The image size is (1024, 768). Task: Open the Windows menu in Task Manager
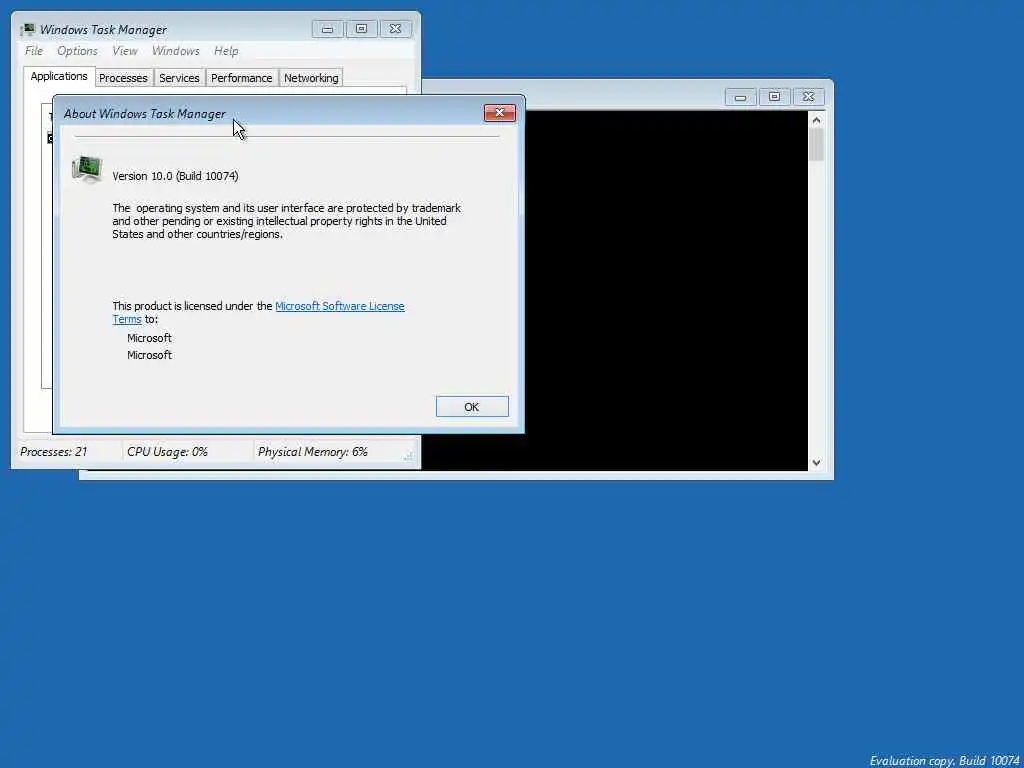tap(175, 51)
